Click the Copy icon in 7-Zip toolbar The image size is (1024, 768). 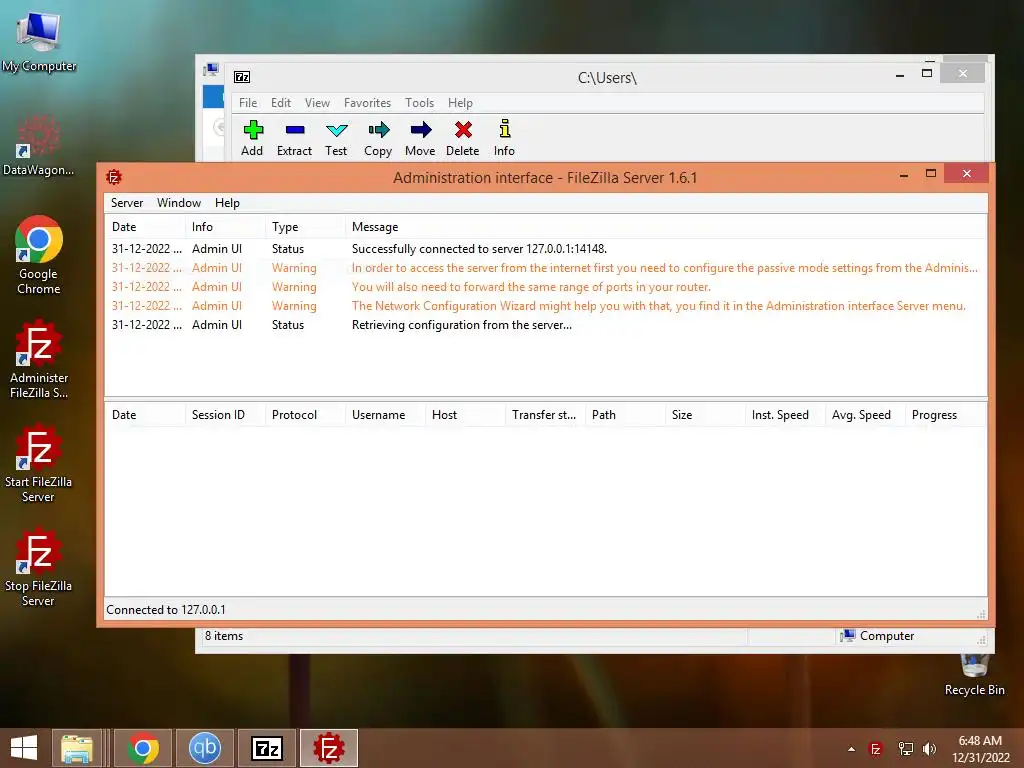point(378,130)
